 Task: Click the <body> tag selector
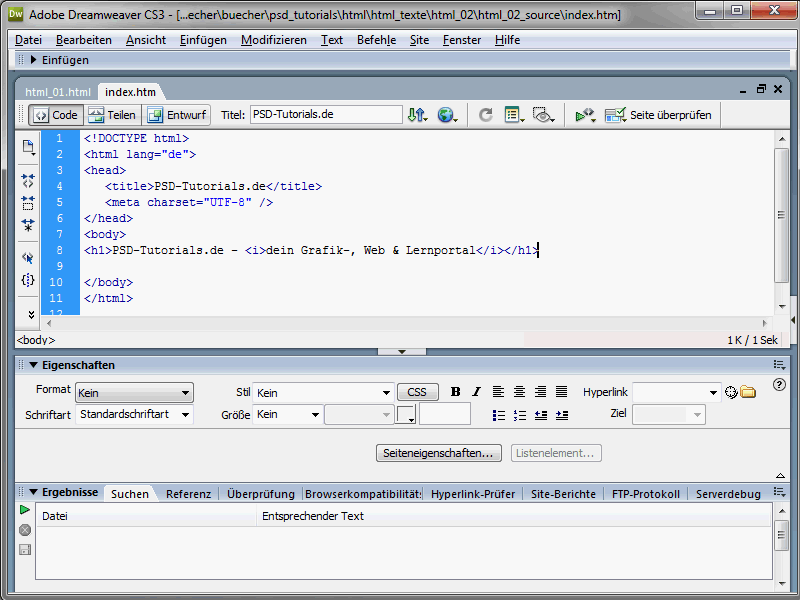click(x=36, y=340)
